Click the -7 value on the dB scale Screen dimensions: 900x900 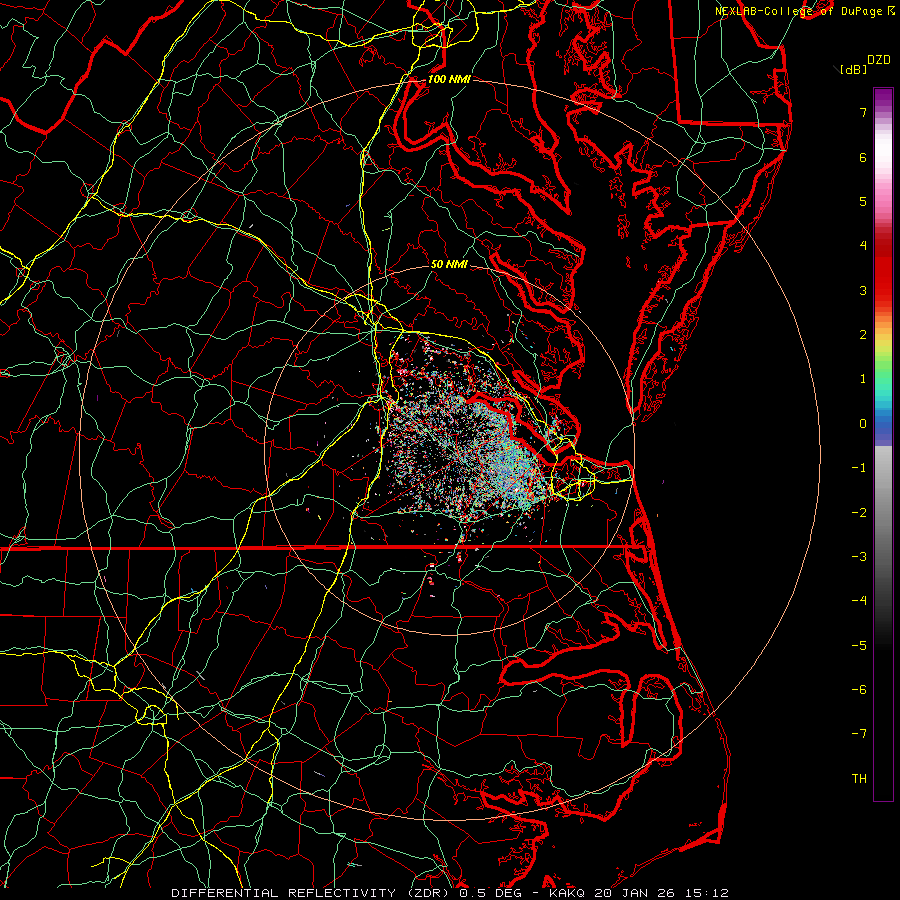[x=859, y=734]
